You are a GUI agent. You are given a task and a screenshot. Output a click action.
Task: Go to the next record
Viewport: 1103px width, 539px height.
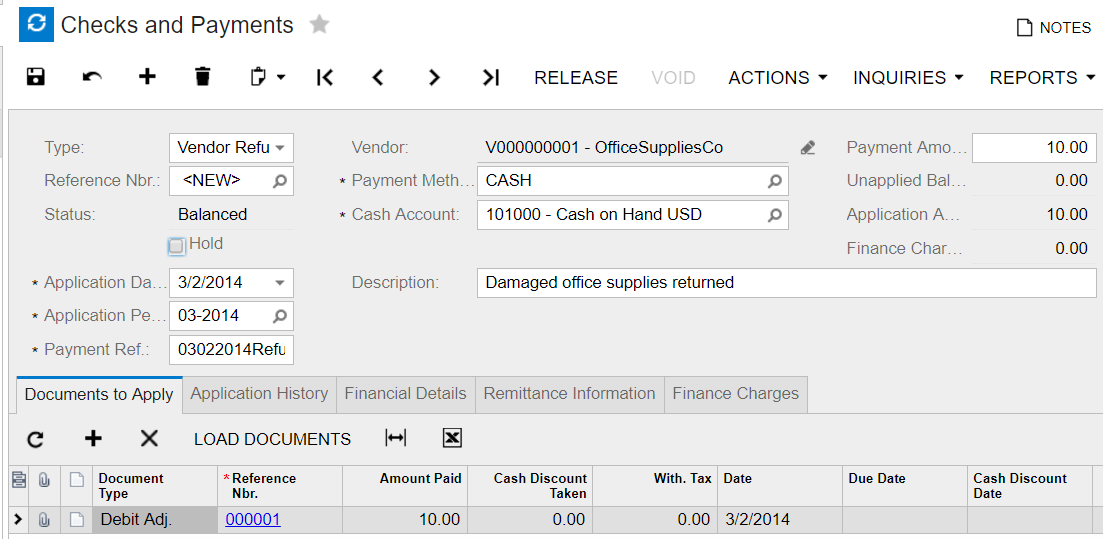point(434,77)
